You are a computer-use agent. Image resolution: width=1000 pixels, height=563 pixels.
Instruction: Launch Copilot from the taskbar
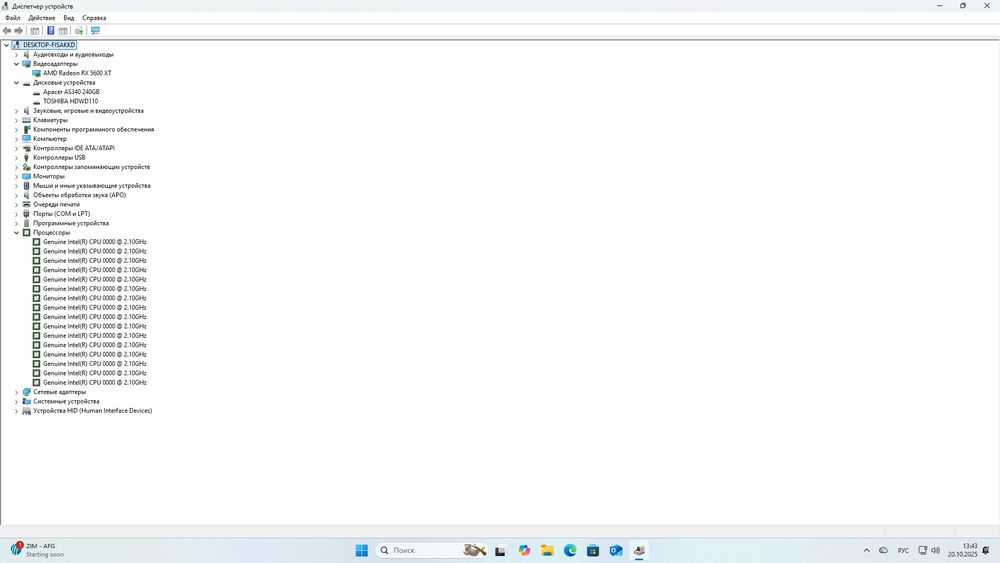click(x=524, y=550)
